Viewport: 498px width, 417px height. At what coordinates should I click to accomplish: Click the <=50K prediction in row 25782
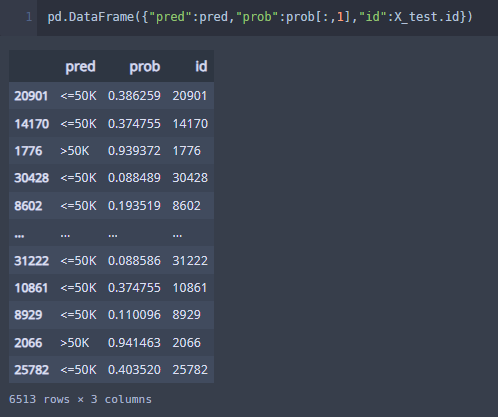[78, 370]
